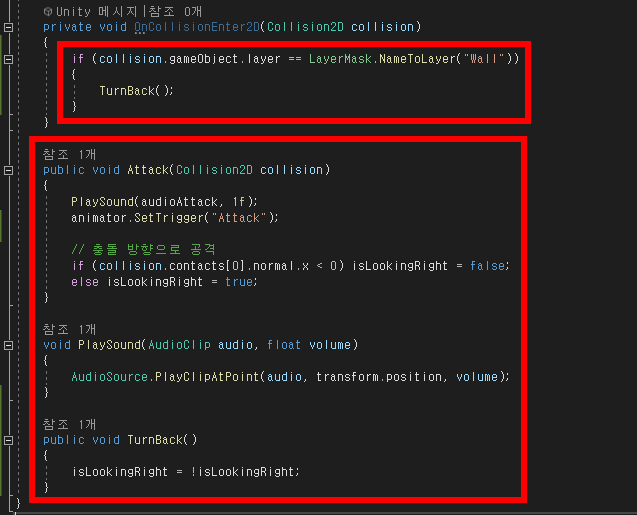Screen dimensions: 637x515
Task: Click the TurnBack method name in its declaration
Action: click(155, 440)
